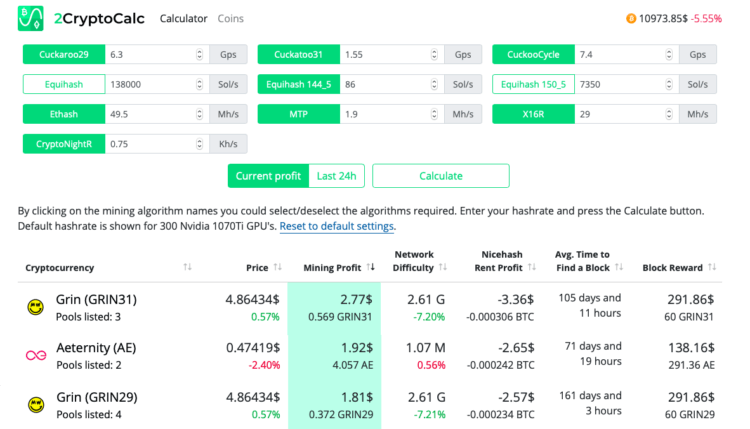The width and height of the screenshot is (750, 429).
Task: Deselect the CuckooCycle algorithm
Action: [533, 55]
